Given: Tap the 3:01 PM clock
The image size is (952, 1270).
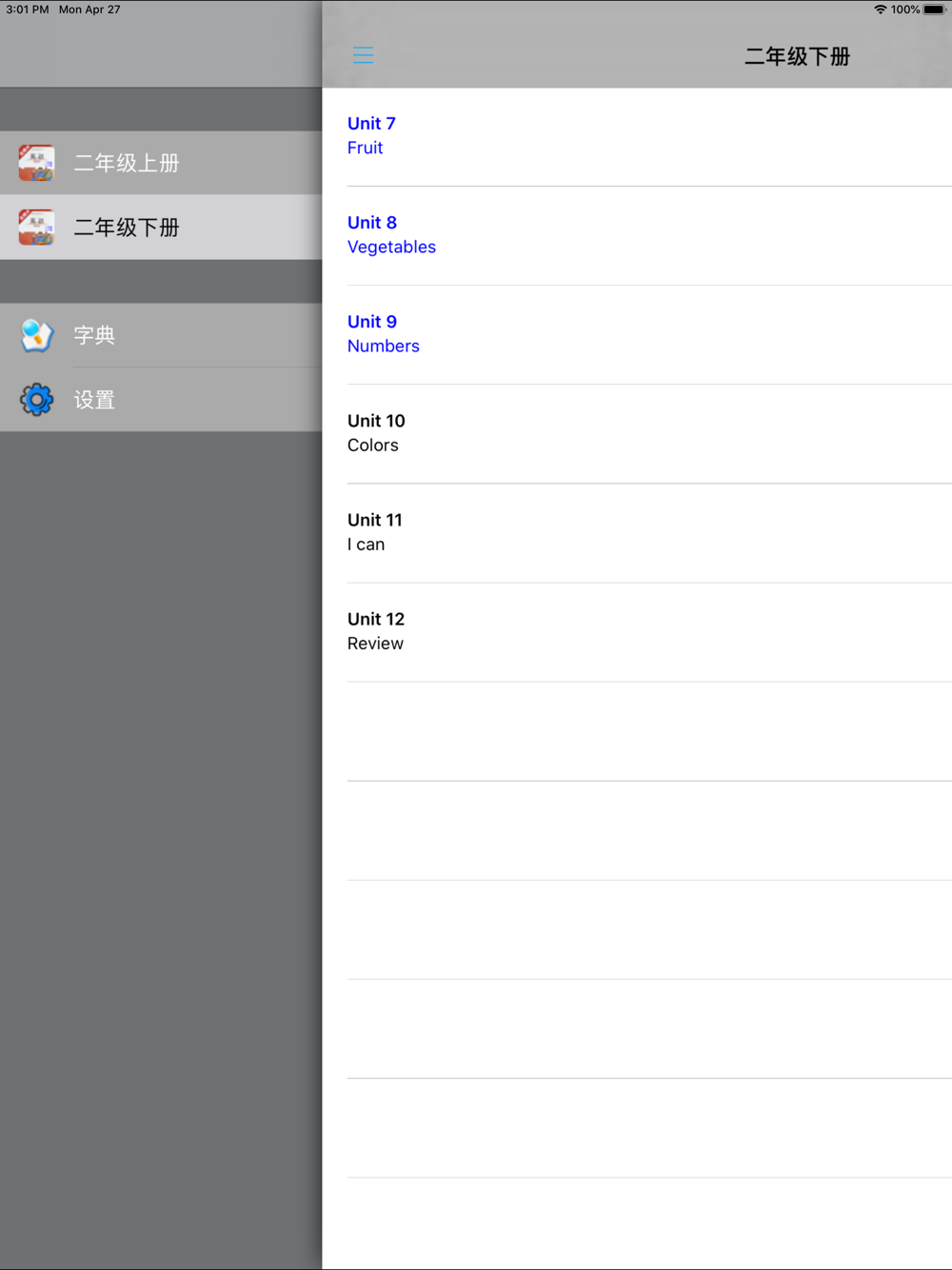Looking at the screenshot, I should tap(27, 10).
